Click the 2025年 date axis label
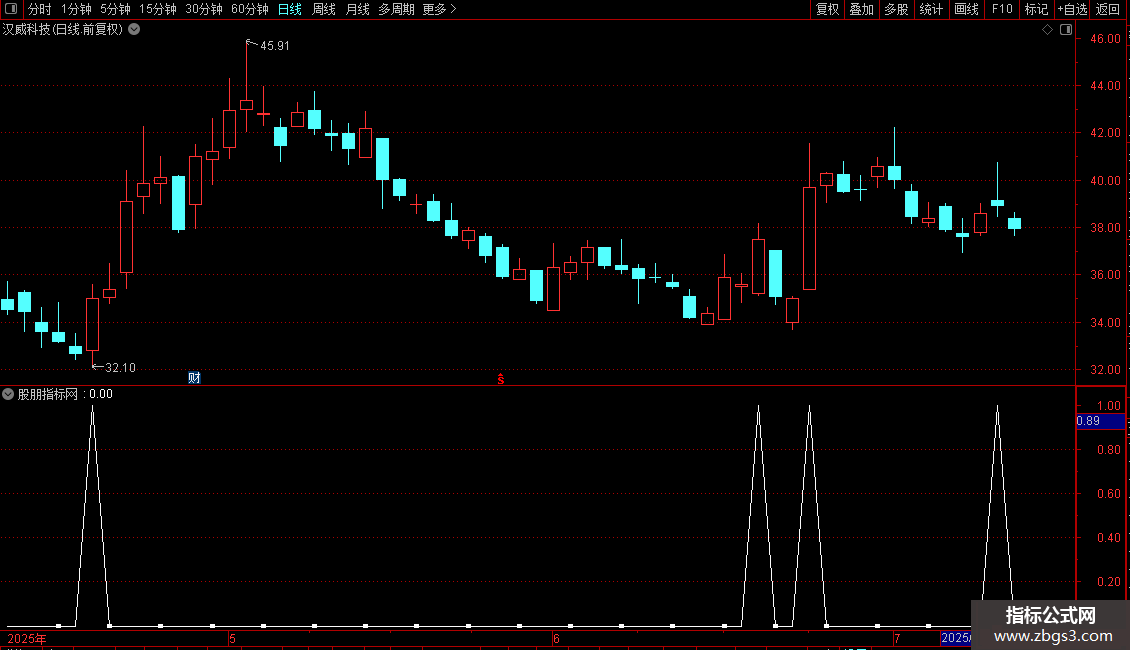 pos(27,638)
